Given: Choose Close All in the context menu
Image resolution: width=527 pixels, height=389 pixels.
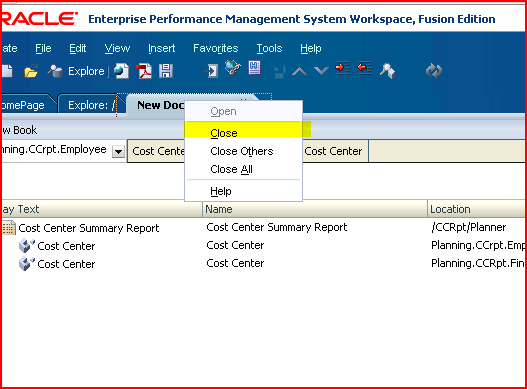Looking at the screenshot, I should (244, 169).
